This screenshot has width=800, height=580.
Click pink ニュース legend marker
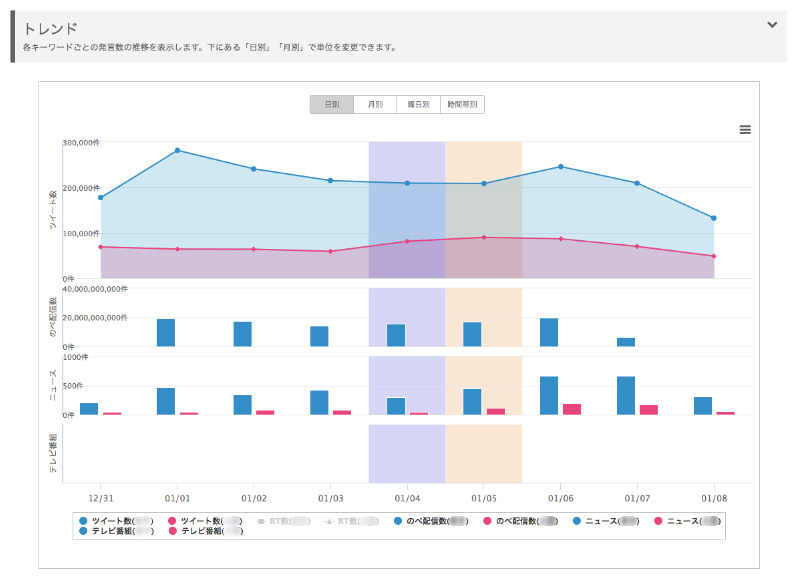[x=658, y=521]
